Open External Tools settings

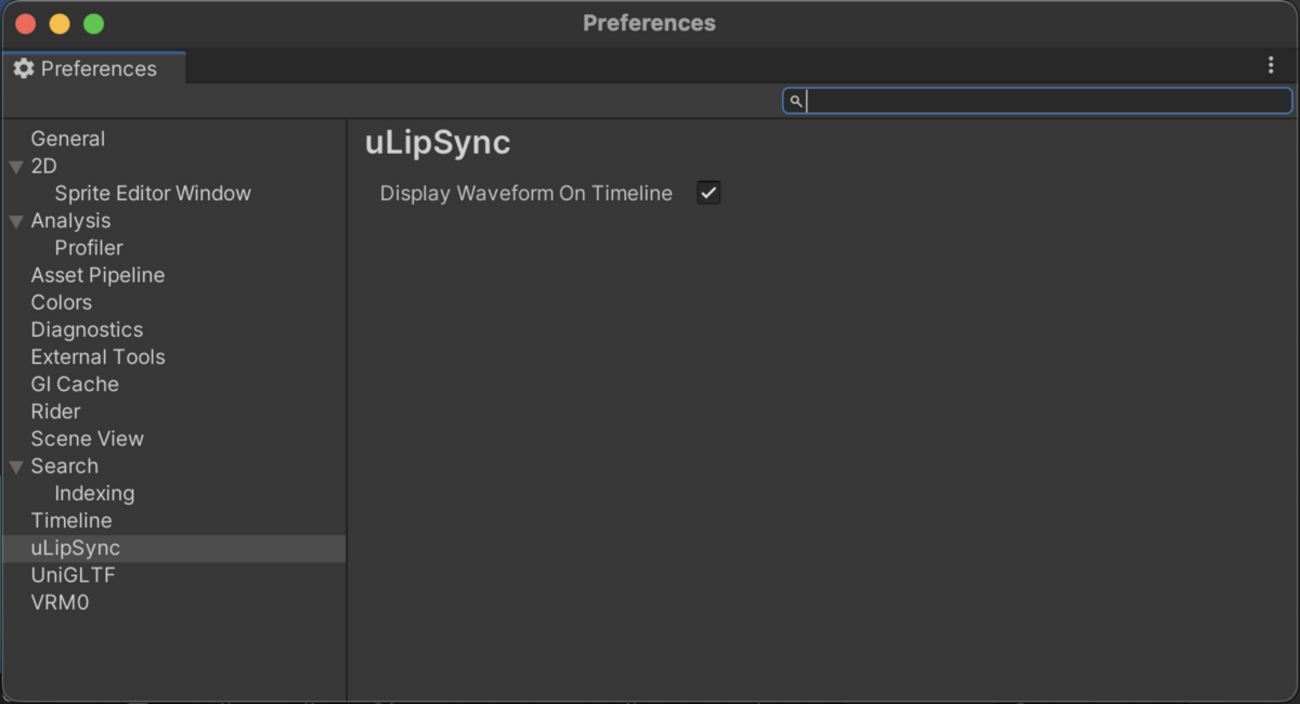coord(98,357)
